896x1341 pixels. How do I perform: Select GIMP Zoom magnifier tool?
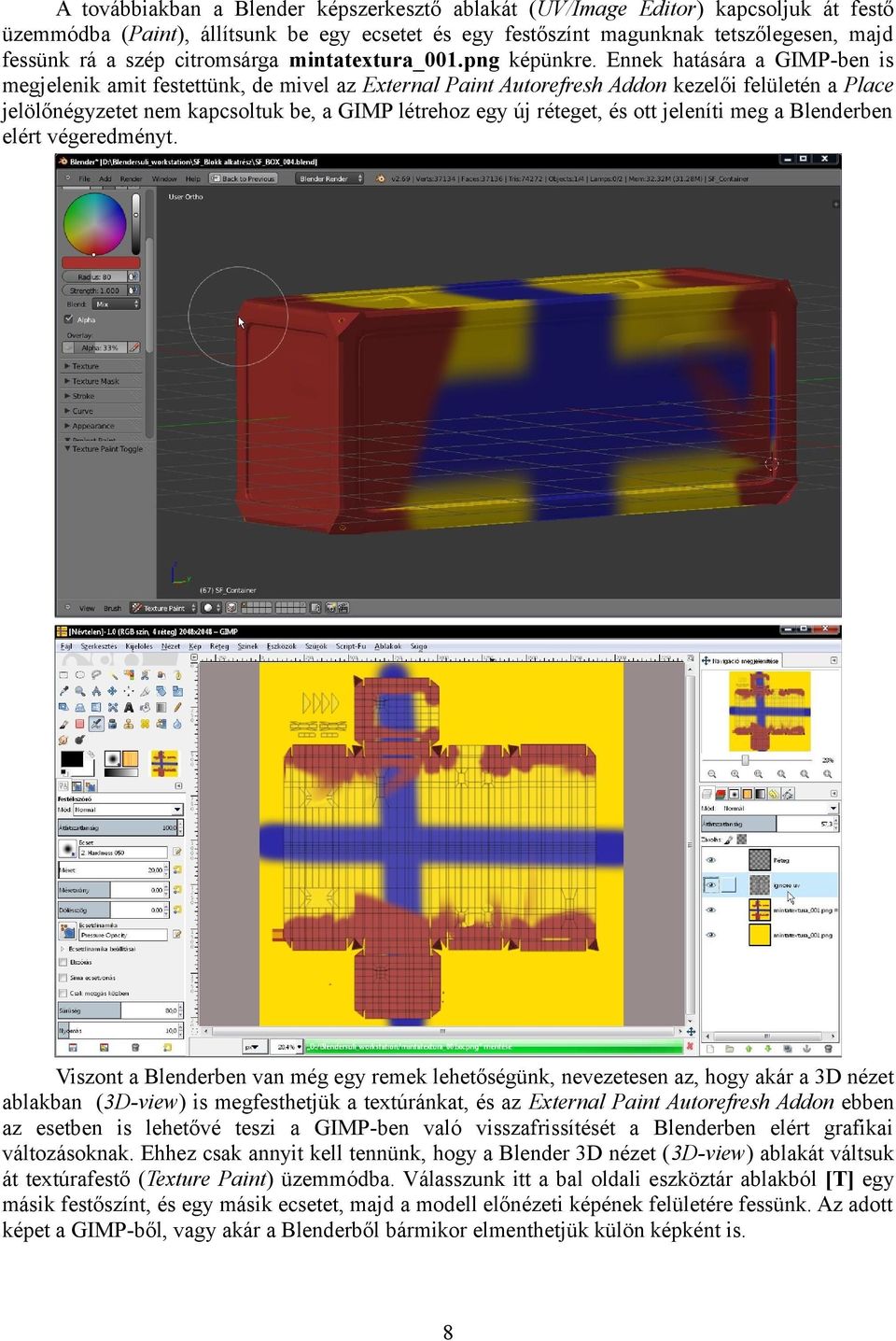point(79,691)
